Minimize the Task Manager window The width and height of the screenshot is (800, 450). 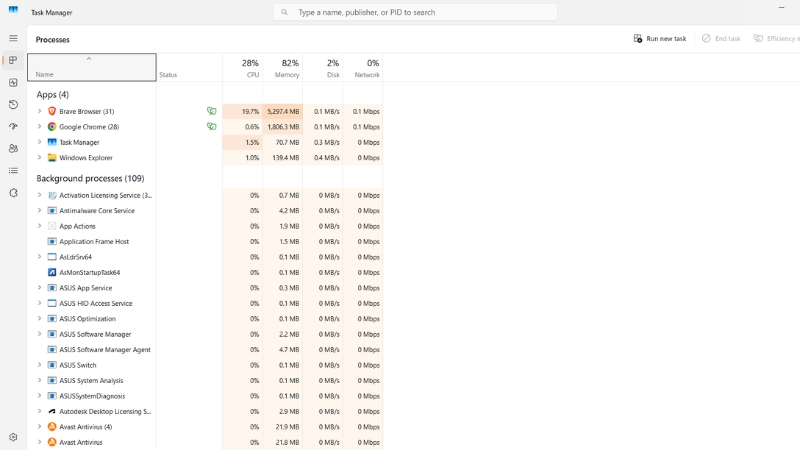pyautogui.click(x=781, y=8)
